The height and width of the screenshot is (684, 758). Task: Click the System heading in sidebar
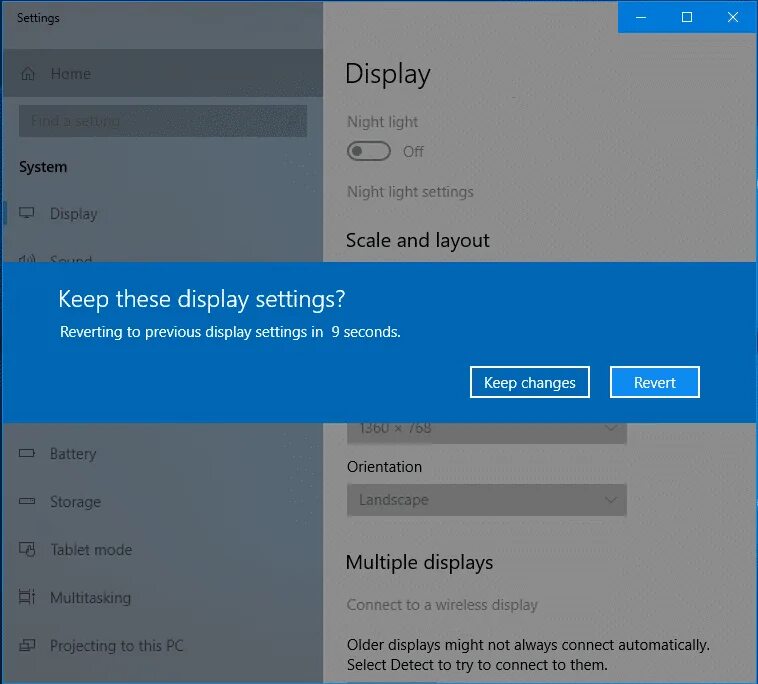click(43, 167)
